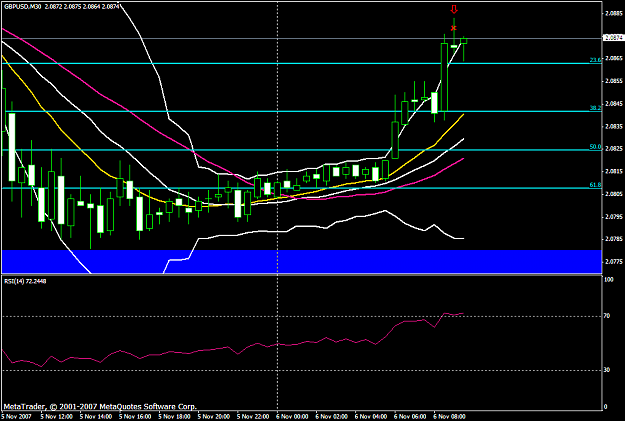Click the 2.0775 price axis label
Screen dimensions: 625x421
614,262
